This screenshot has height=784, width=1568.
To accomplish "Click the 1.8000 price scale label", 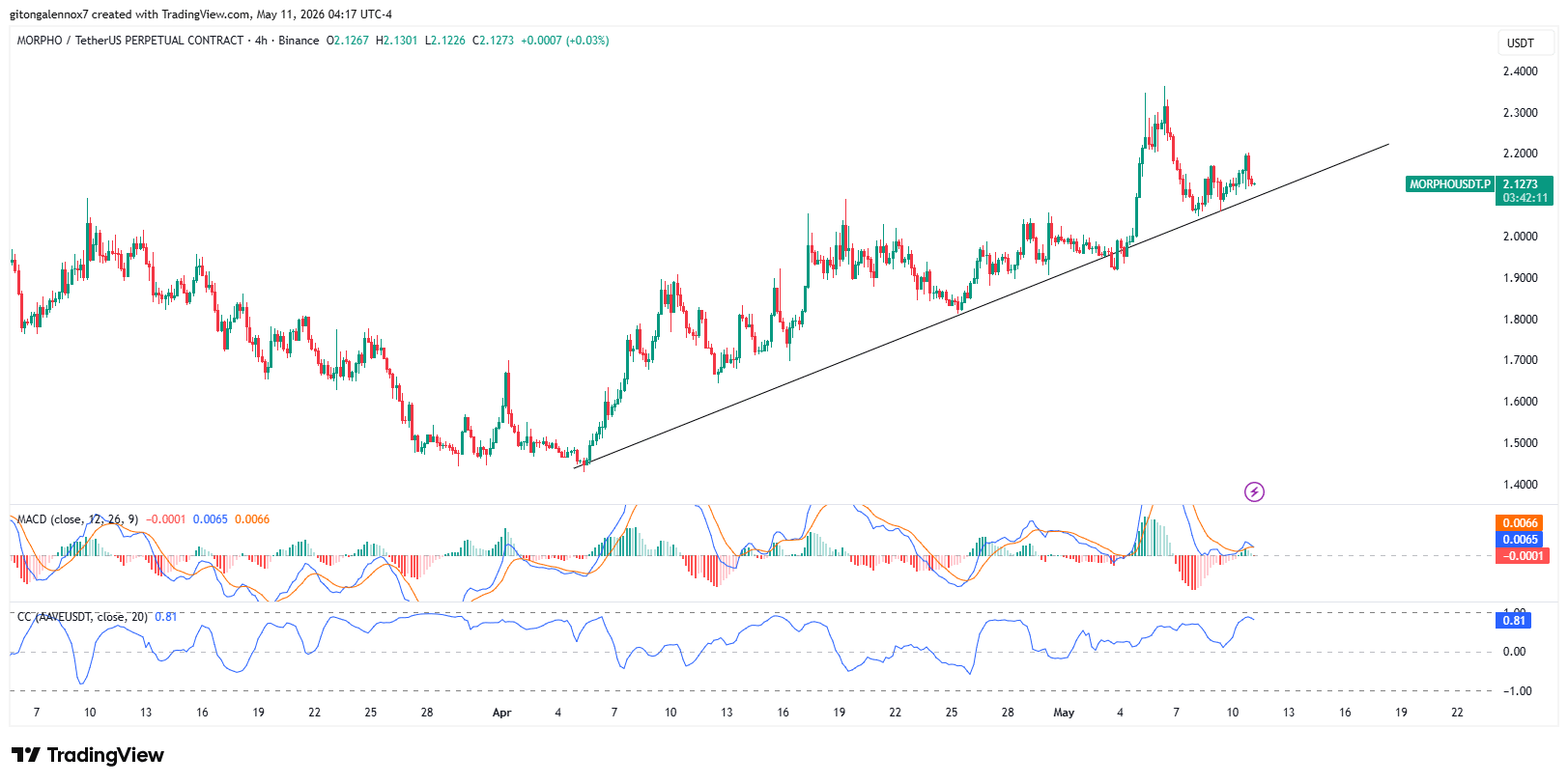I will pyautogui.click(x=1521, y=320).
